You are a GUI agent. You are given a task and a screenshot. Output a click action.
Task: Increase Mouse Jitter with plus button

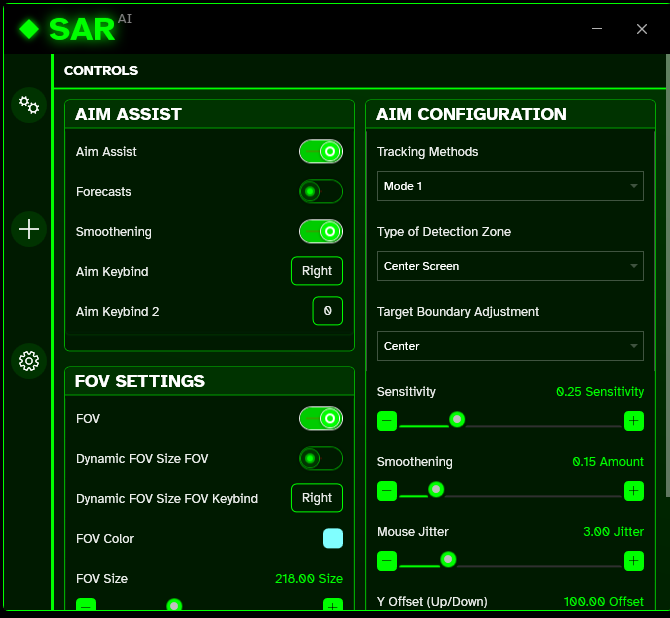click(x=634, y=561)
